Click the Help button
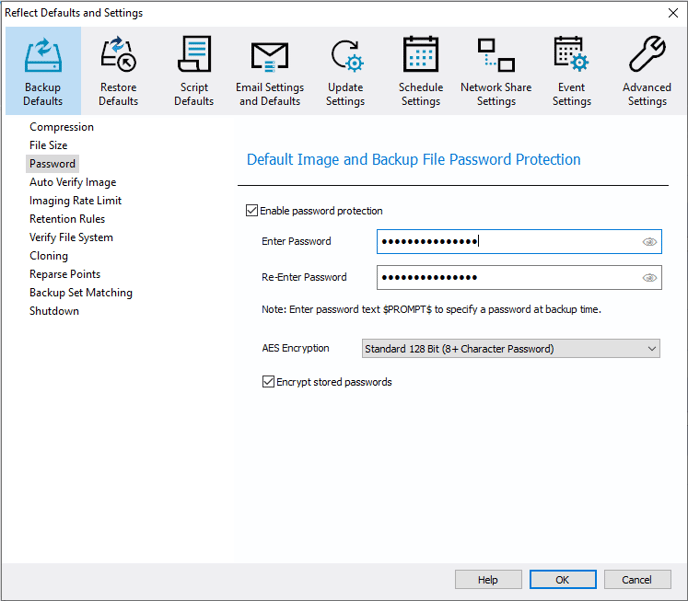Screen dimensions: 688x601 coord(488,580)
